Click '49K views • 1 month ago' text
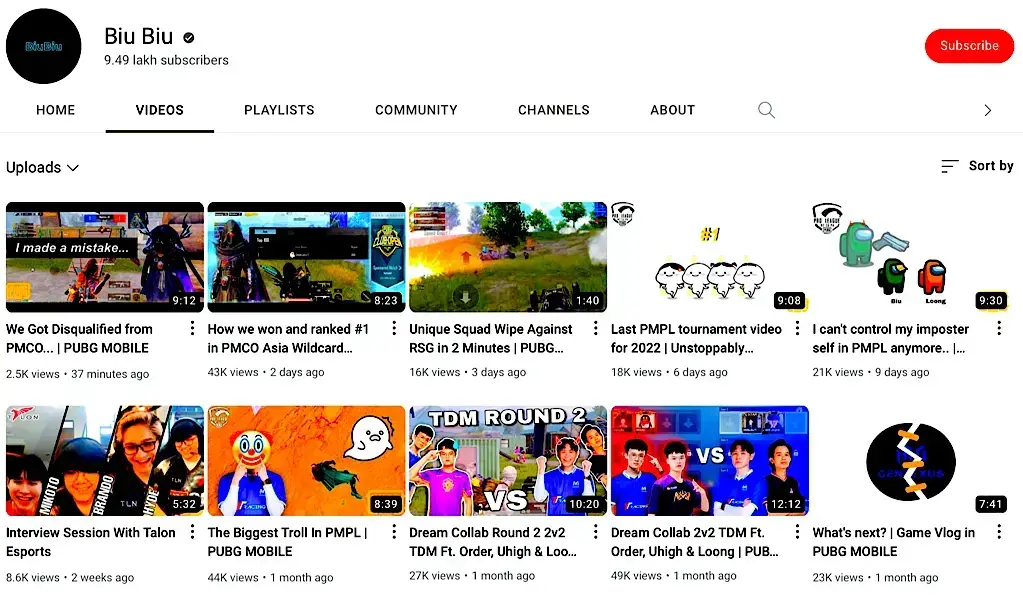The height and width of the screenshot is (597, 1023). [x=674, y=575]
